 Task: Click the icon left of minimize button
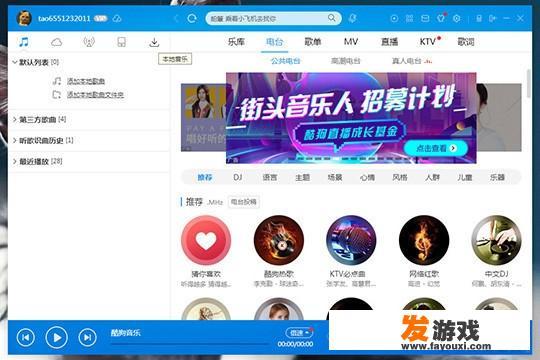tap(492, 18)
